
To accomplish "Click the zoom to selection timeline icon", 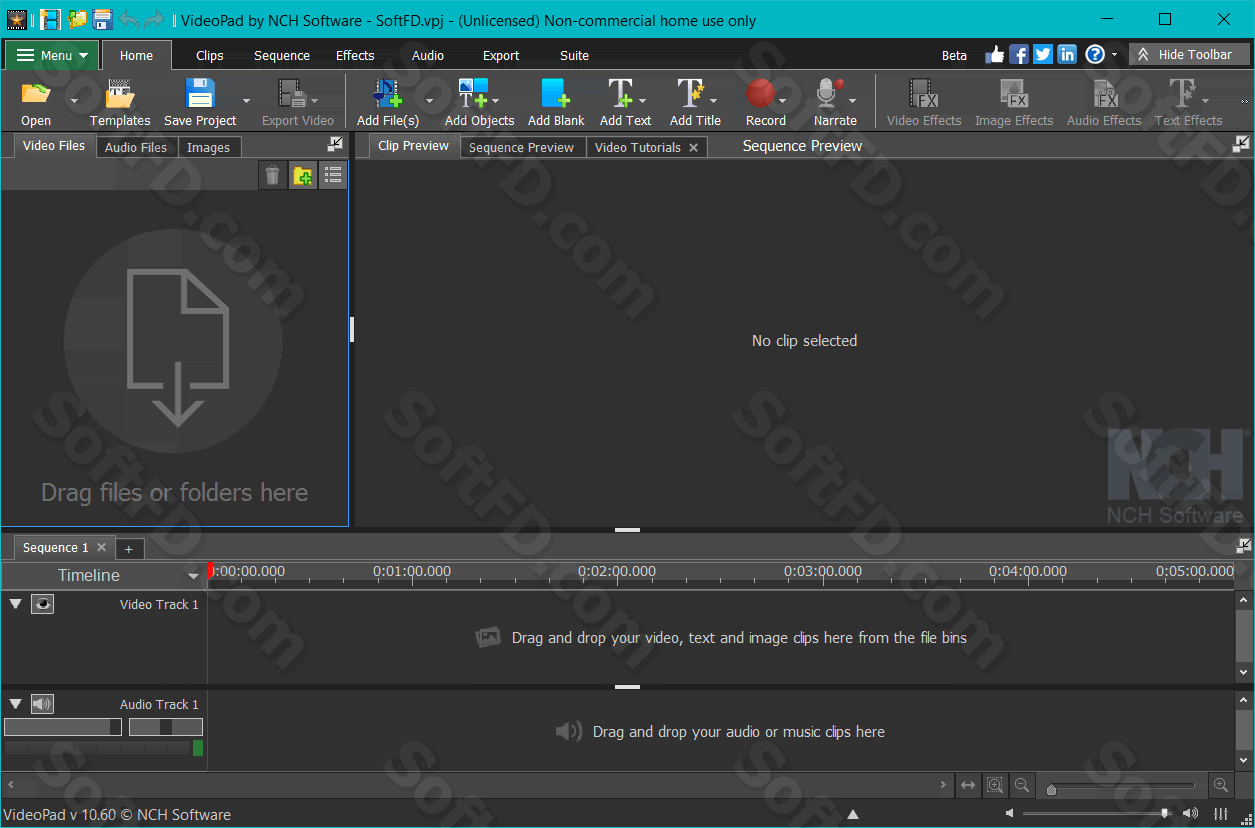I will coord(995,786).
